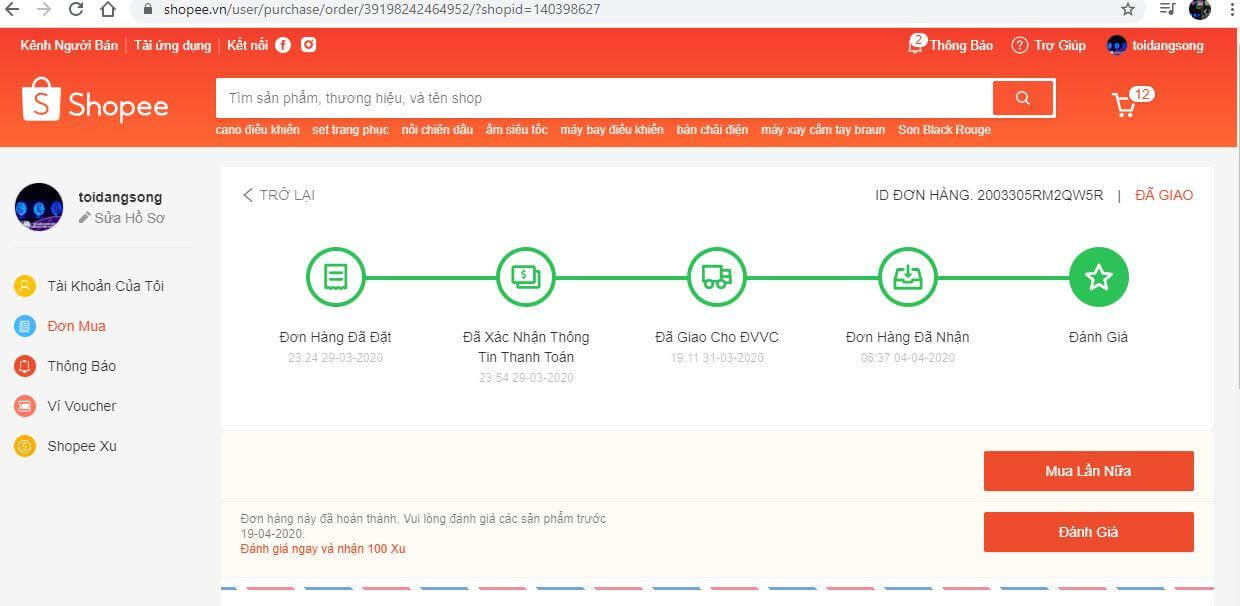Click the timestamp 23:24 29-03-2020
The height and width of the screenshot is (606, 1240).
click(x=335, y=357)
